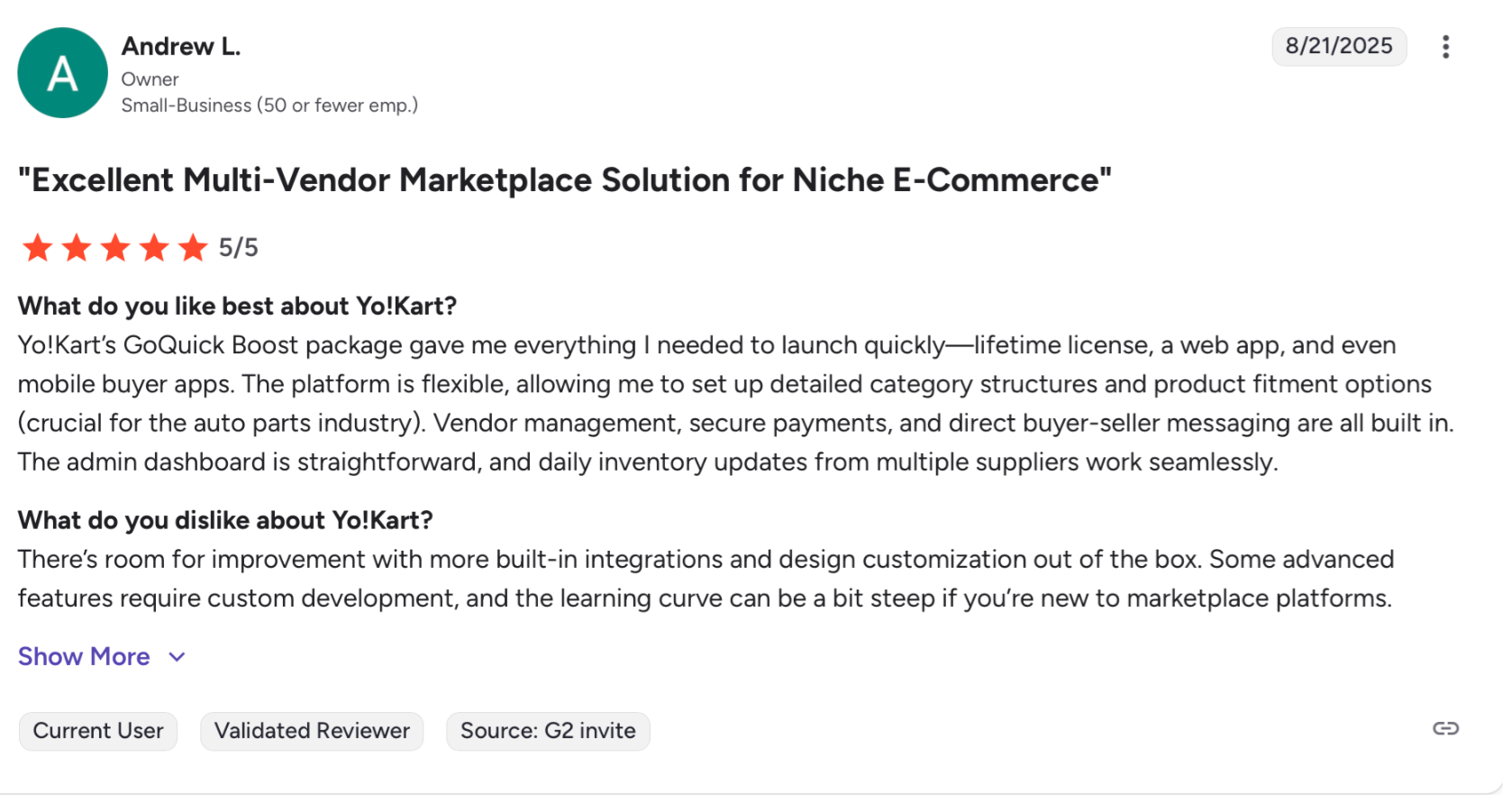Click the chevron beside Show More
The image size is (1512, 795).
pyautogui.click(x=178, y=657)
